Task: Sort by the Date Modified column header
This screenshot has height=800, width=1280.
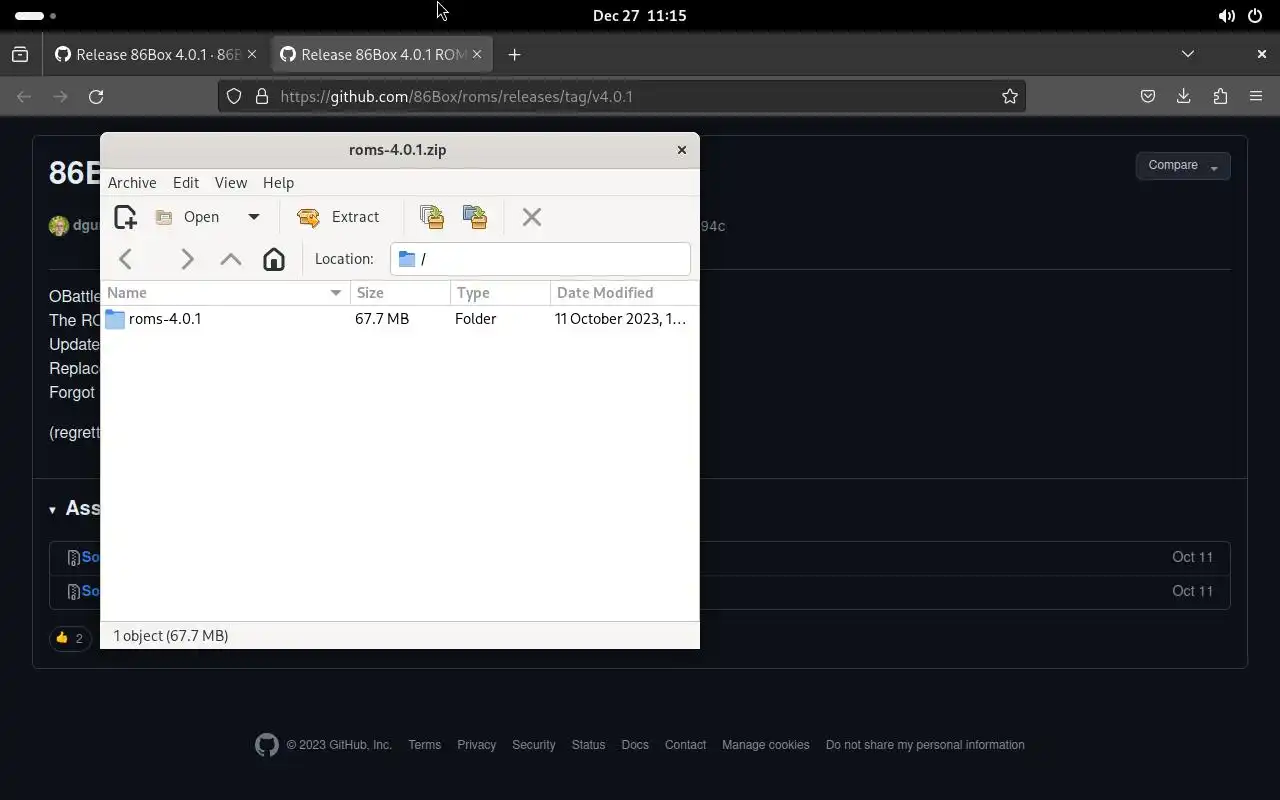Action: pos(624,293)
